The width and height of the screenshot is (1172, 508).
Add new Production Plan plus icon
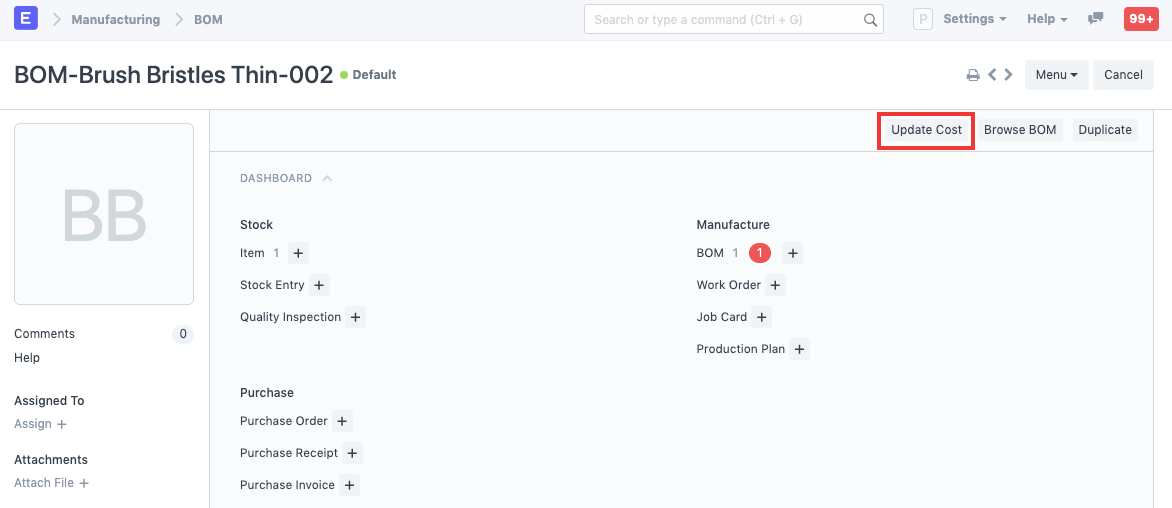[x=799, y=349]
